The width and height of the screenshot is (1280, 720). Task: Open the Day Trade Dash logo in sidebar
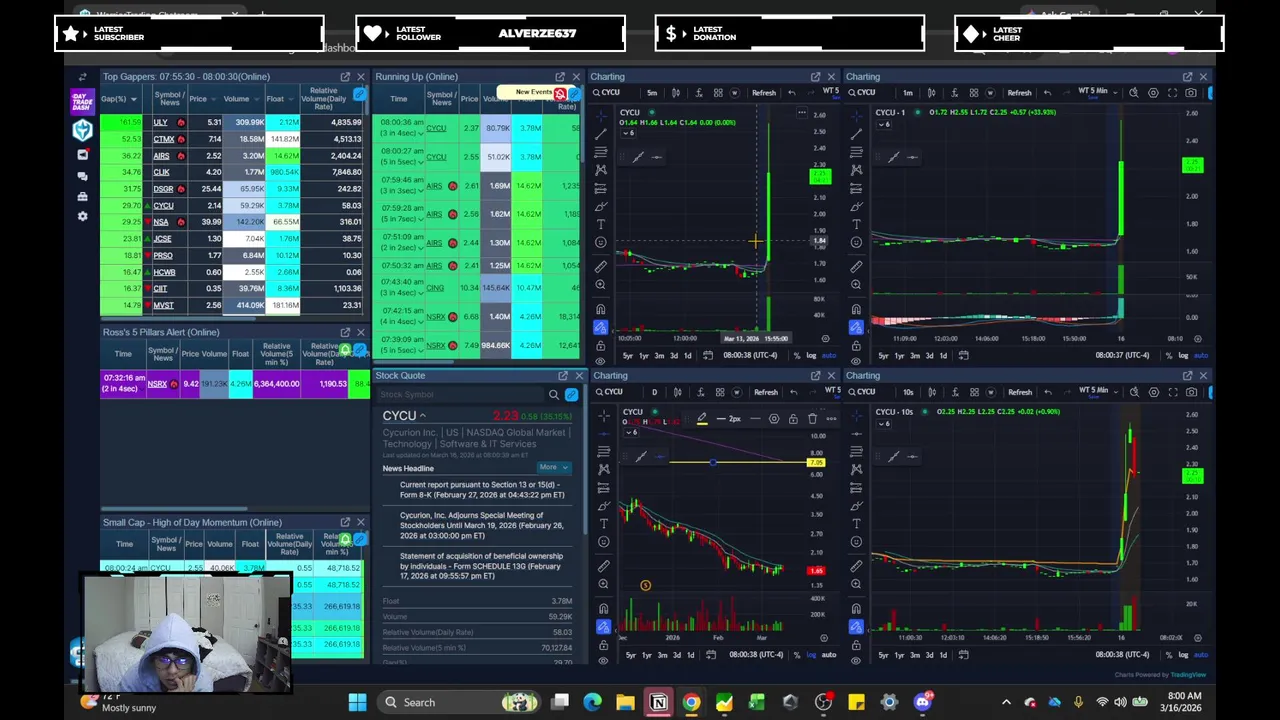point(82,101)
